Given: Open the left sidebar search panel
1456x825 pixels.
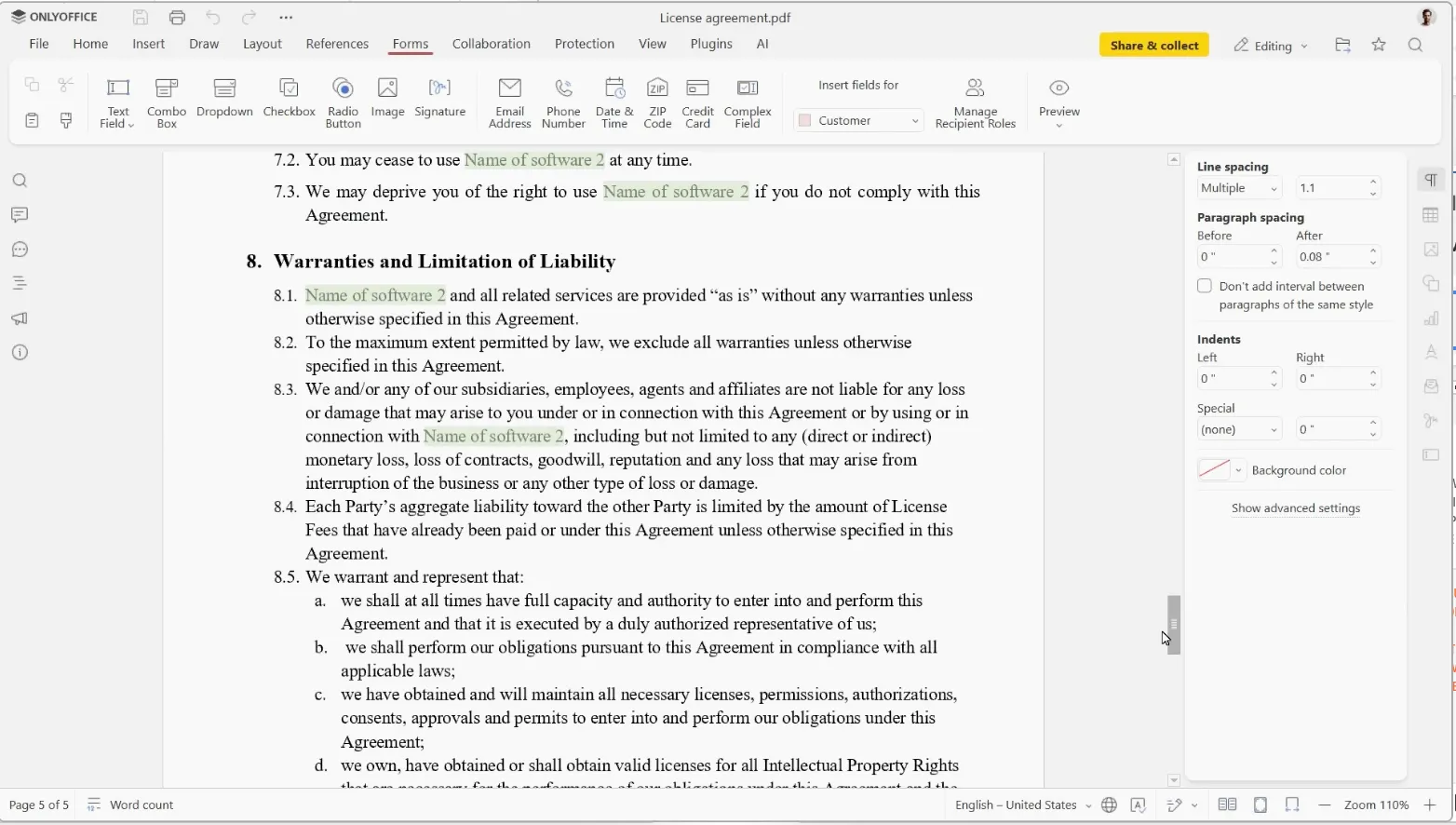Looking at the screenshot, I should point(20,181).
